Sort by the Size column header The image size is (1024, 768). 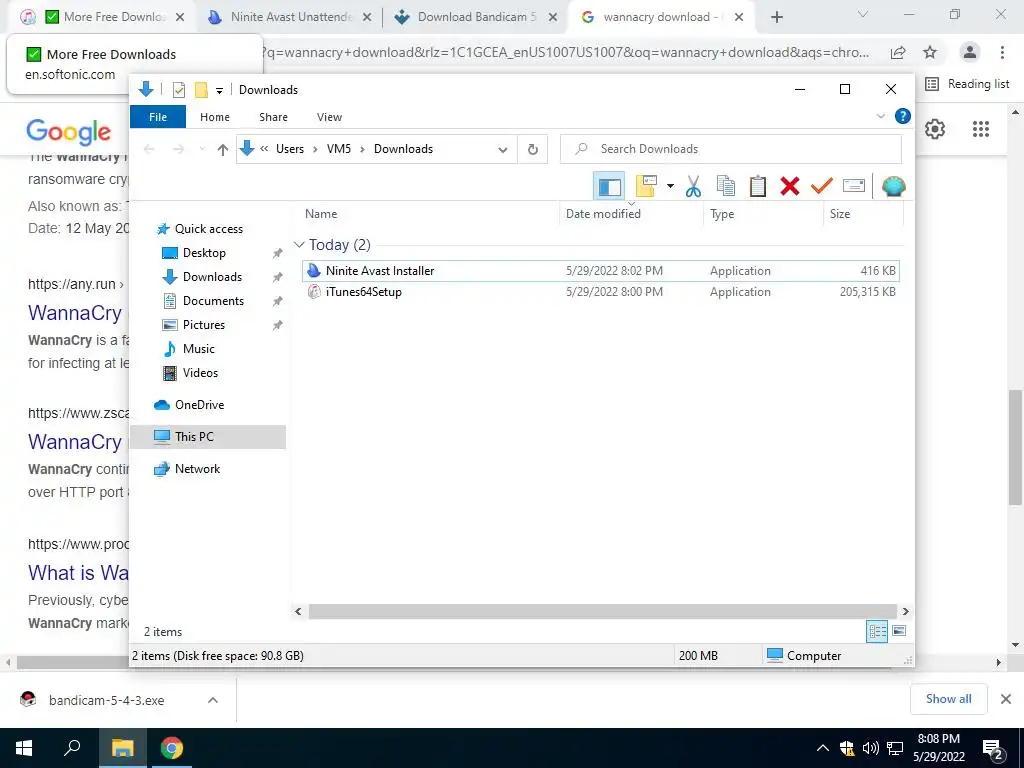[863, 214]
